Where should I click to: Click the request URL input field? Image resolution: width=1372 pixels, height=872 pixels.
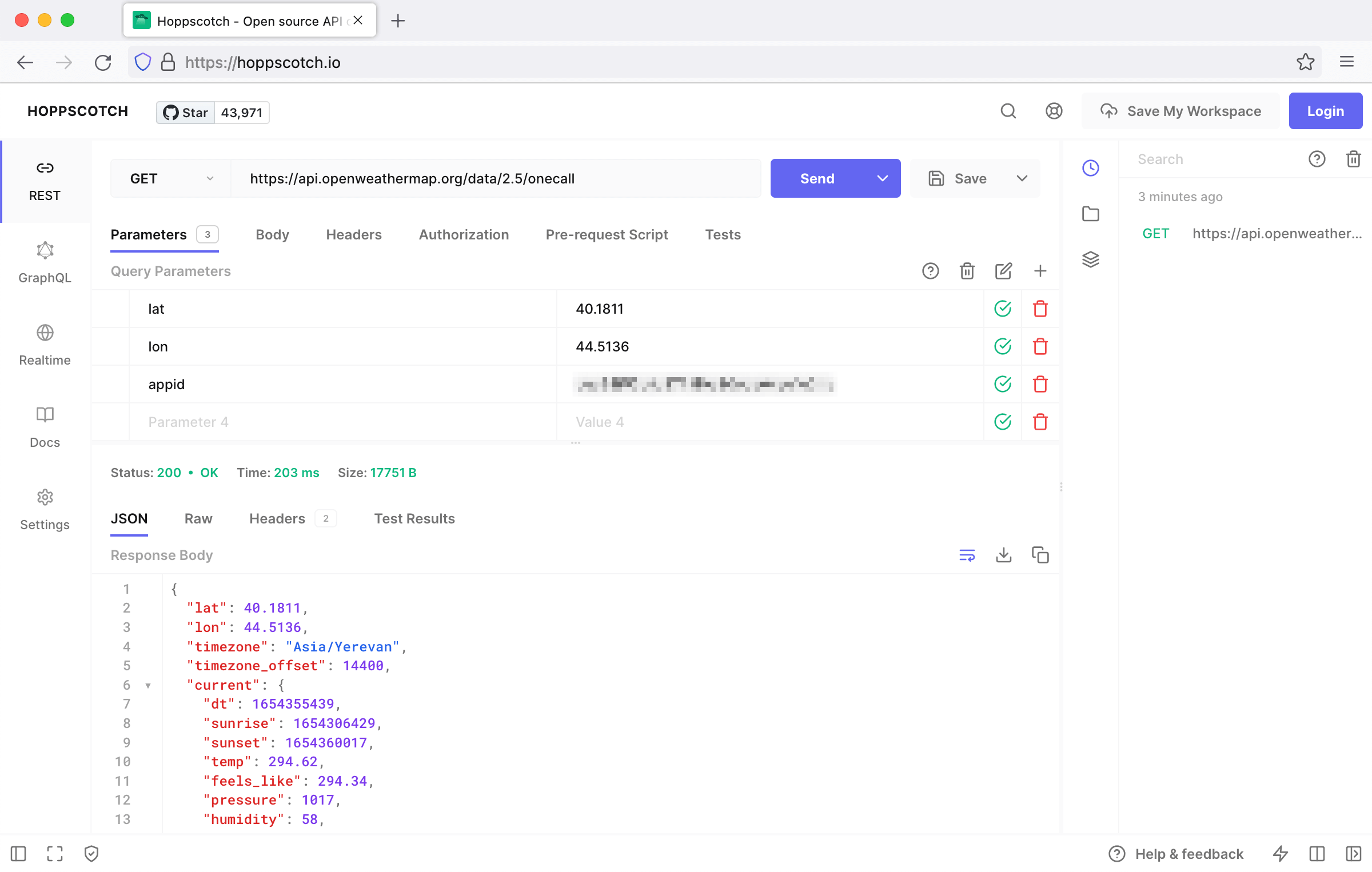click(496, 178)
